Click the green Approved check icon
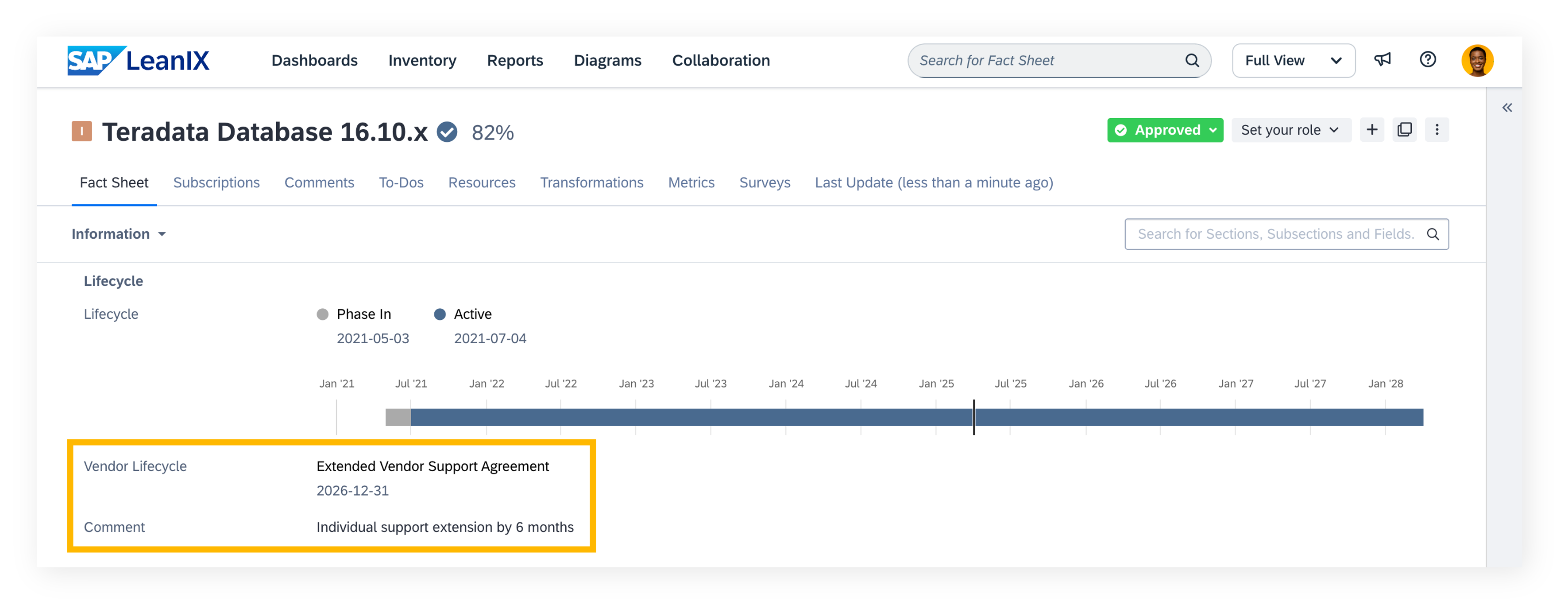 click(1120, 130)
